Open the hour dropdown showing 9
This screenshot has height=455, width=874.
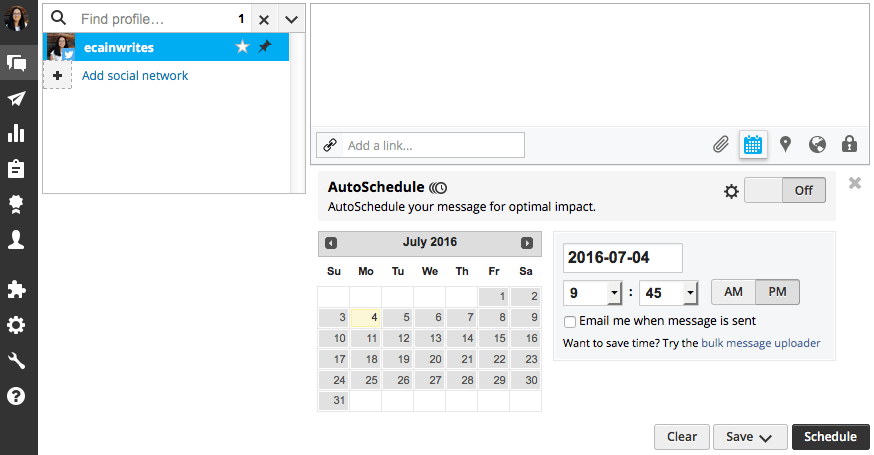(594, 293)
